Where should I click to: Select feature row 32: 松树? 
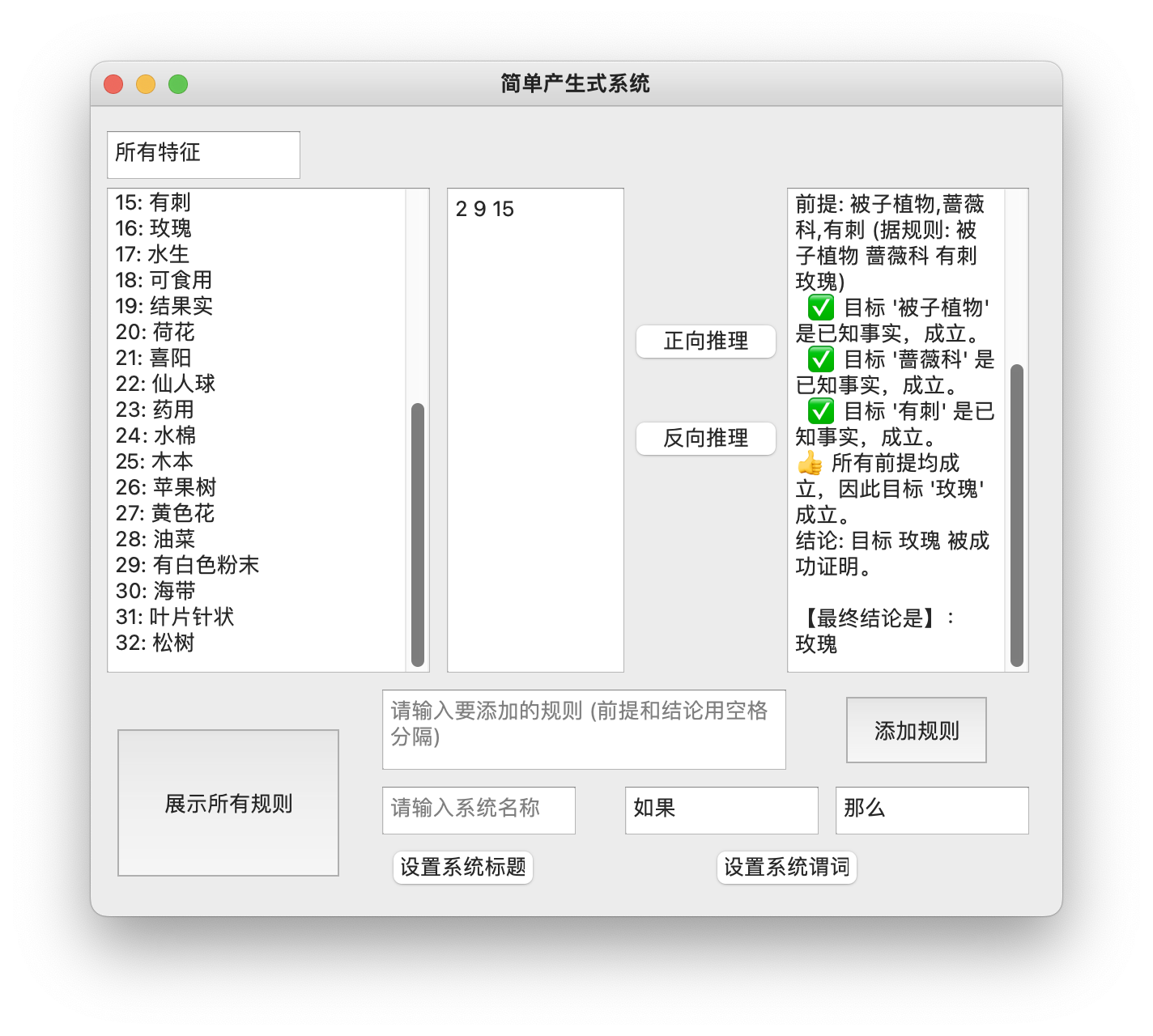click(x=155, y=643)
